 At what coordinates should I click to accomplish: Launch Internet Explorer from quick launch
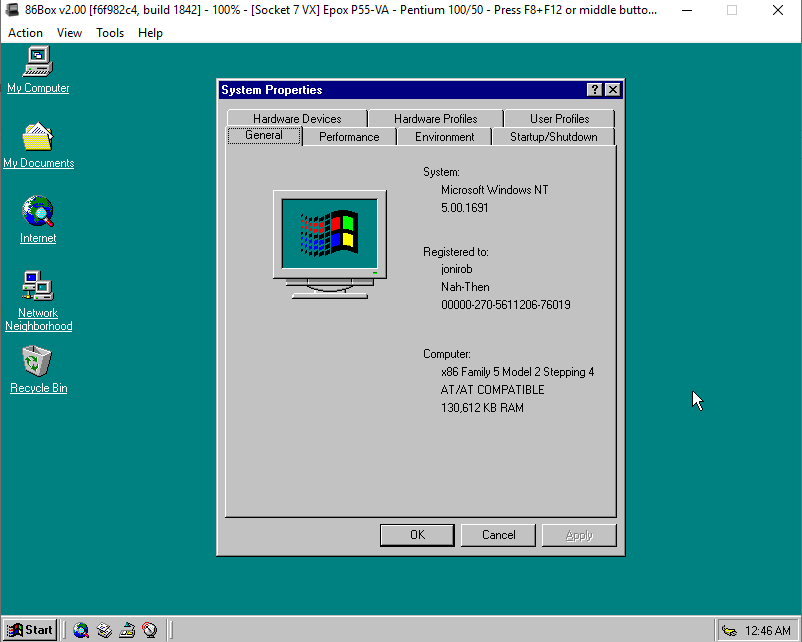pos(81,630)
